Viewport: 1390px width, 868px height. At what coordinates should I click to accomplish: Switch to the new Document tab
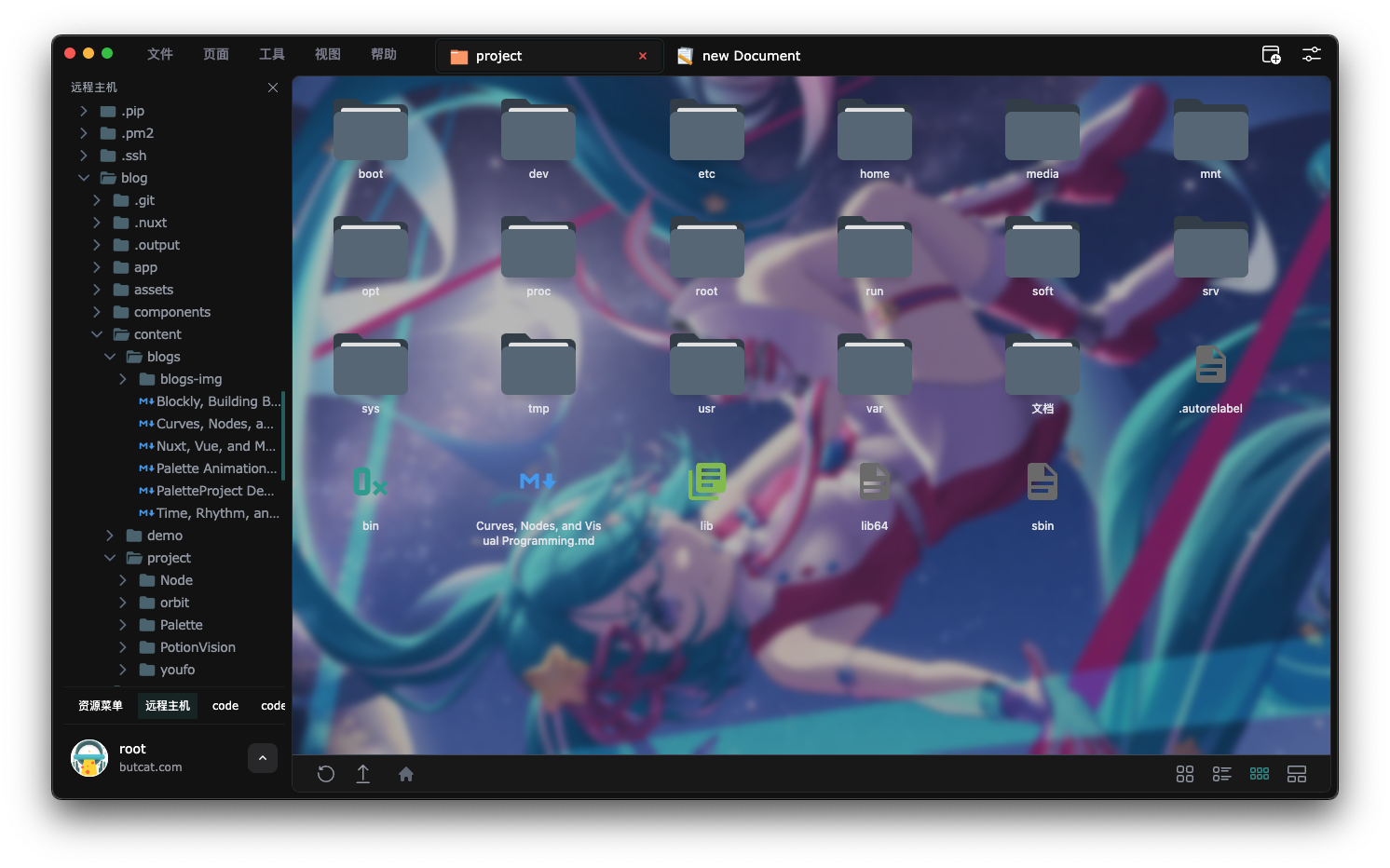click(x=739, y=56)
